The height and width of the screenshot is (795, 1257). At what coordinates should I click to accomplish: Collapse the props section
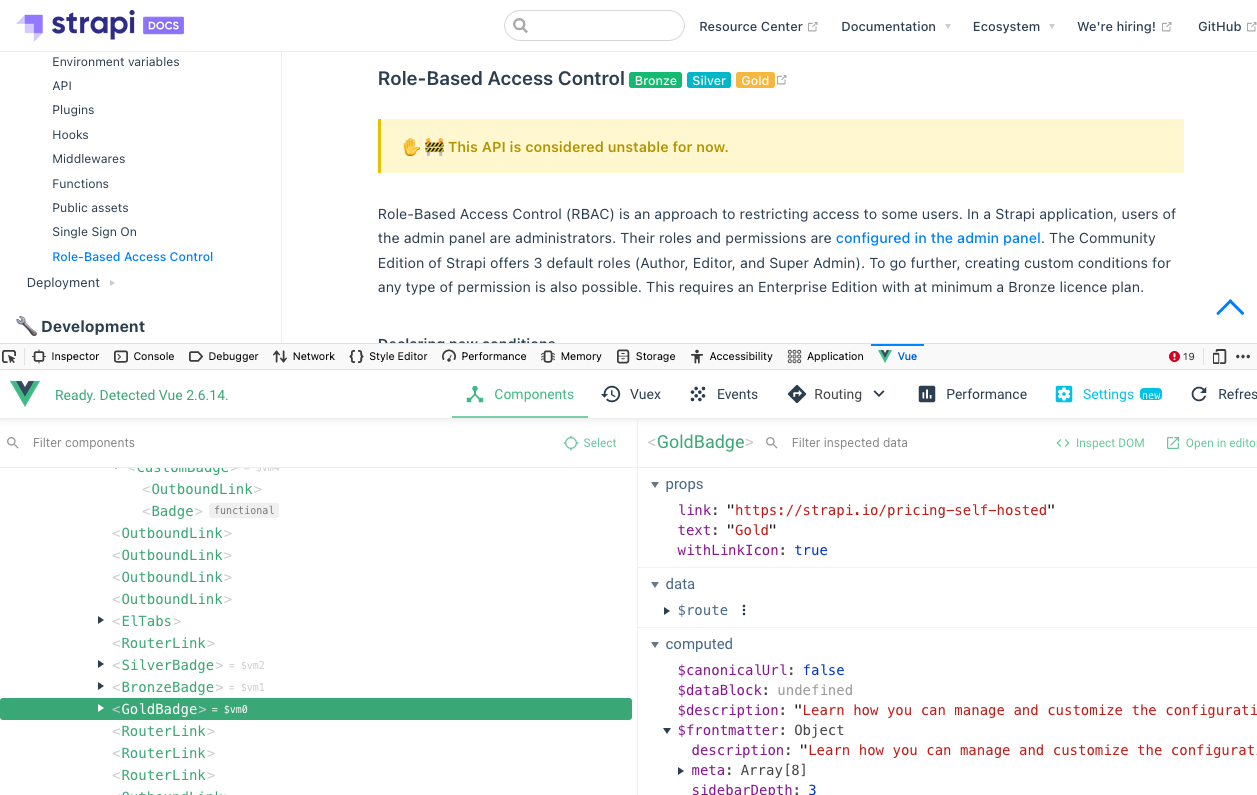coord(656,484)
